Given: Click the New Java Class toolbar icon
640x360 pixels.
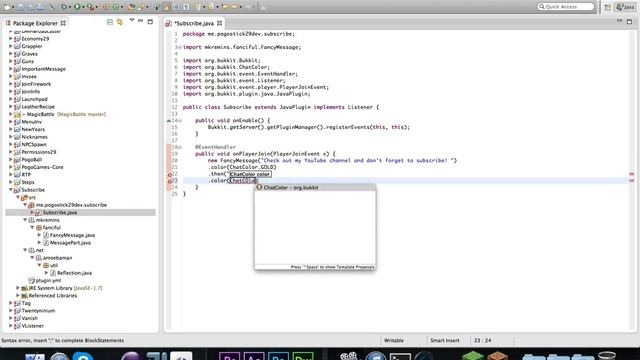Looking at the screenshot, I should point(116,7).
